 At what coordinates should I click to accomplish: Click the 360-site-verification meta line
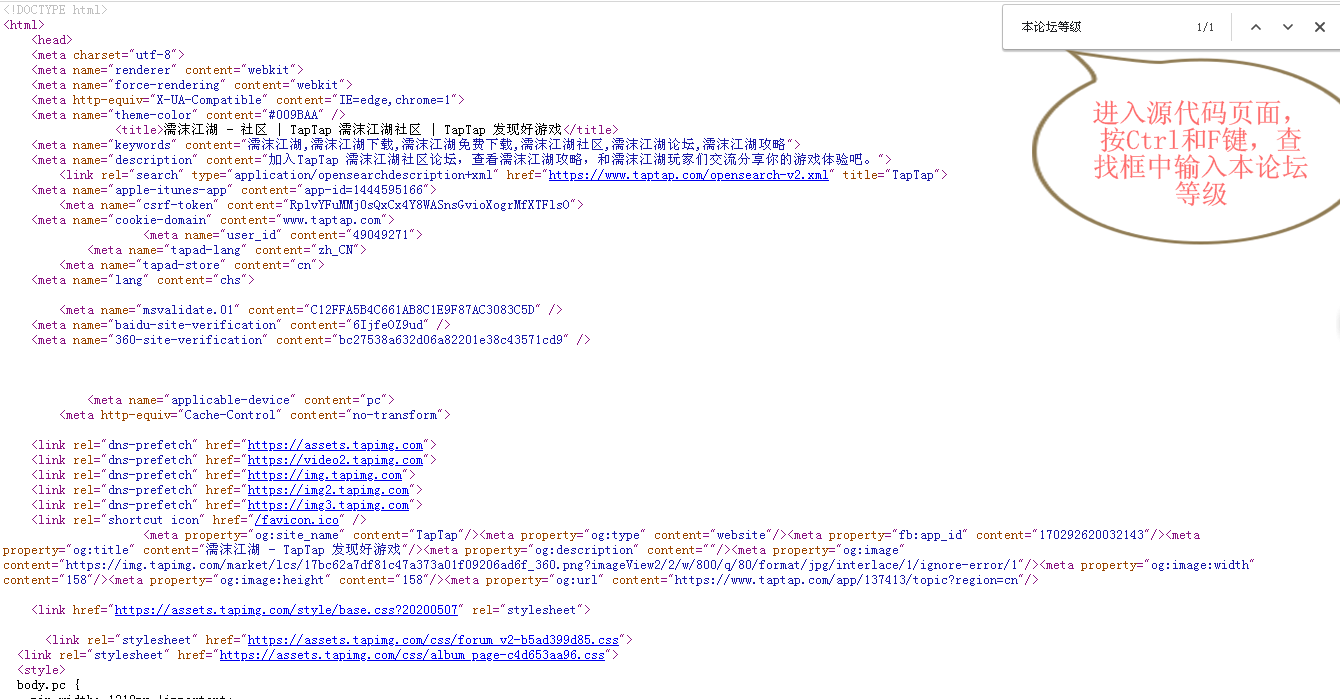[x=311, y=340]
